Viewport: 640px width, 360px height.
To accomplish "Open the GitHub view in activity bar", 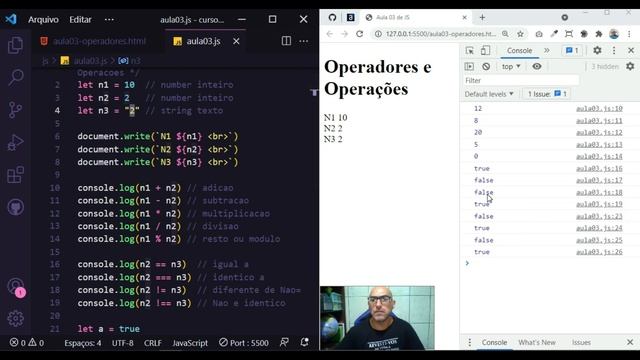I will (x=16, y=207).
